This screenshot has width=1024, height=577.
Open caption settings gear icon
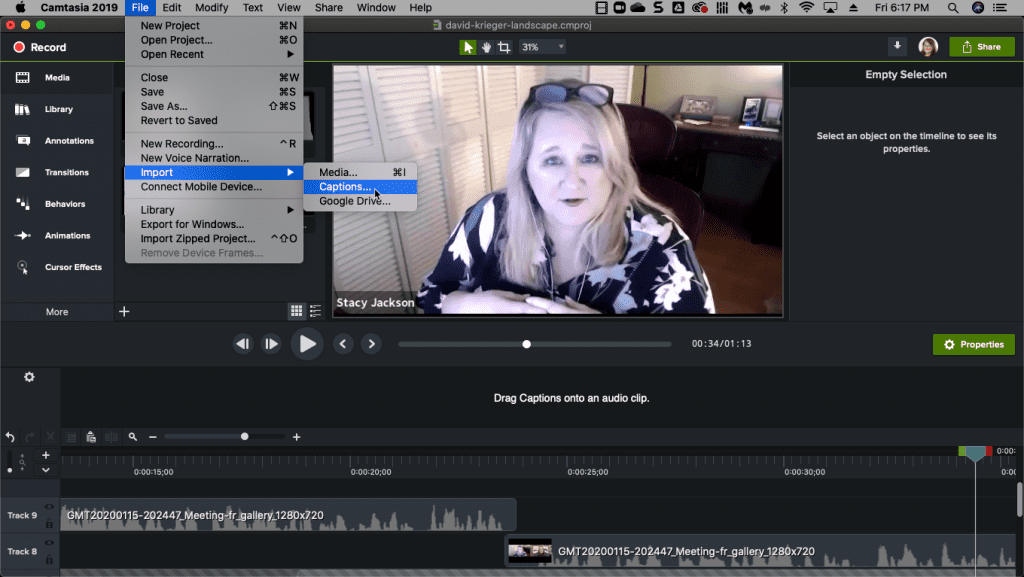tap(29, 377)
